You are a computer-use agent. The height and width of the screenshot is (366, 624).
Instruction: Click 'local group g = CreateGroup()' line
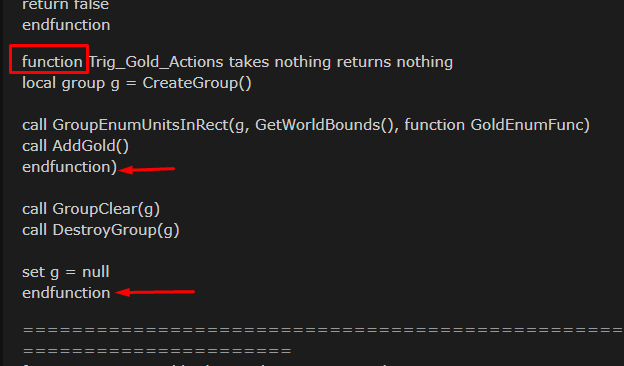coord(137,84)
